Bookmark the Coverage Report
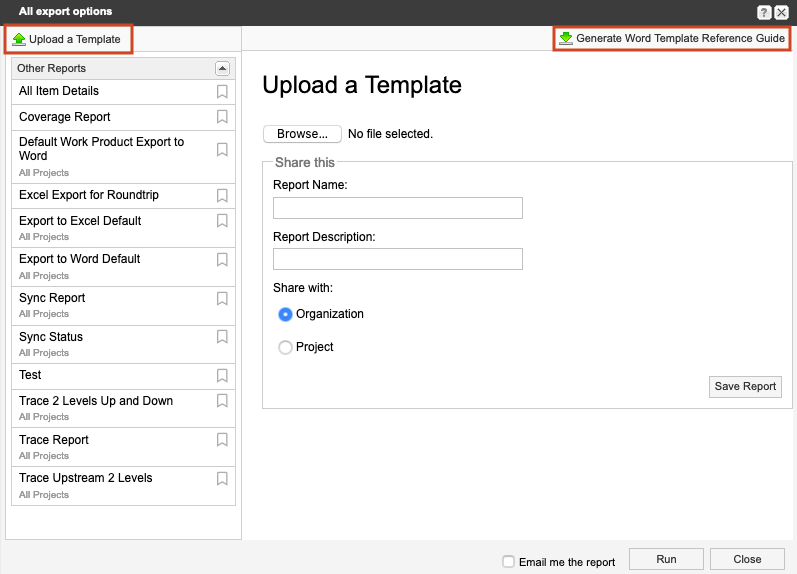797x574 pixels. [222, 117]
